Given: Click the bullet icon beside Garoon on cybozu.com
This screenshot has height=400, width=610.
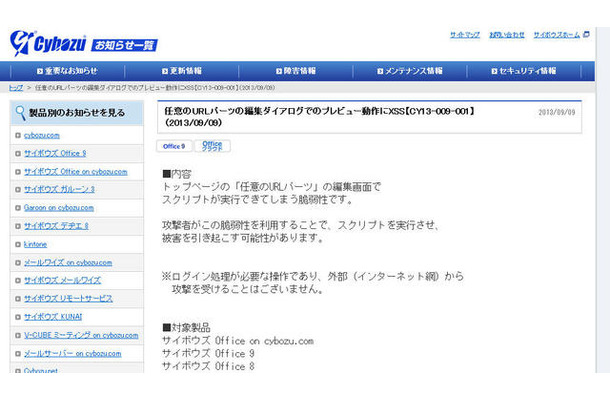Looking at the screenshot, I should pos(18,208).
